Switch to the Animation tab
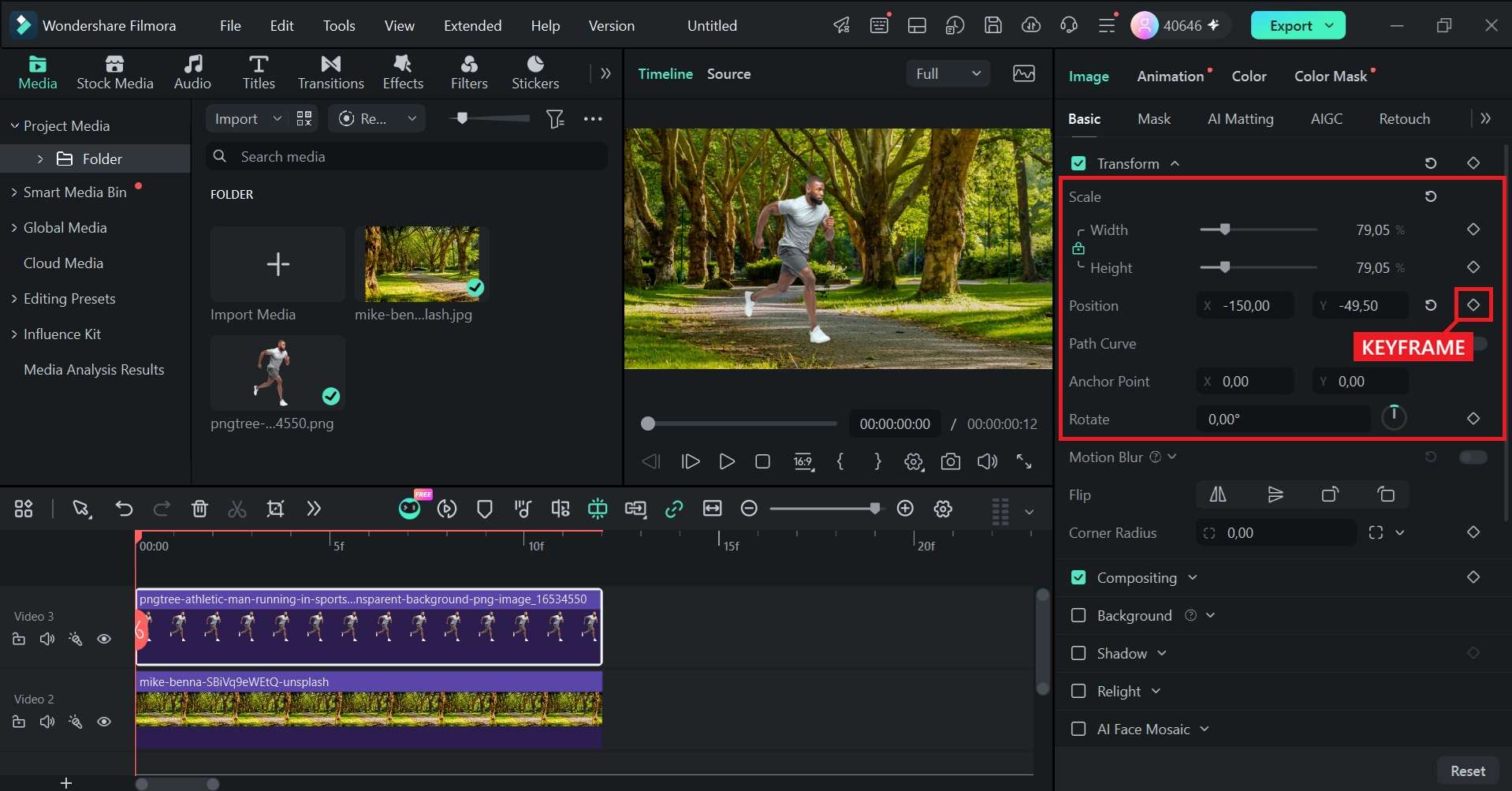The height and width of the screenshot is (791, 1512). coord(1170,76)
